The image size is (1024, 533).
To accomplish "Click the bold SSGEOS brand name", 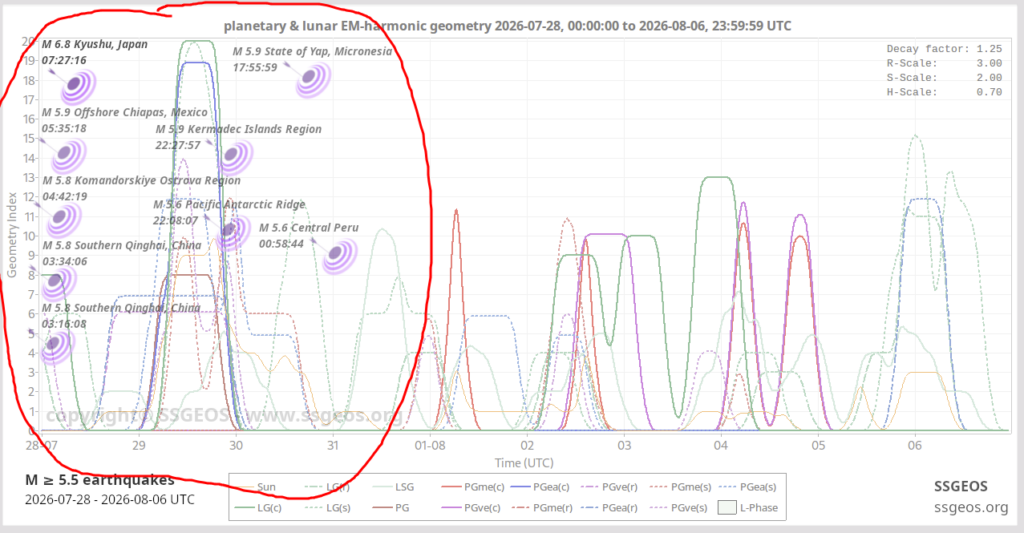I will tap(961, 487).
